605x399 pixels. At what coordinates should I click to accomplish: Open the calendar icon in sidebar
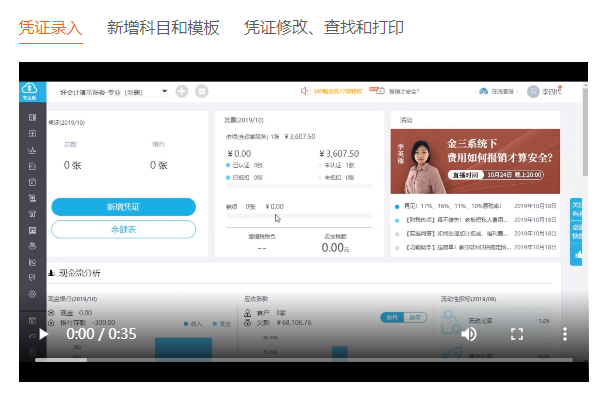click(x=32, y=182)
